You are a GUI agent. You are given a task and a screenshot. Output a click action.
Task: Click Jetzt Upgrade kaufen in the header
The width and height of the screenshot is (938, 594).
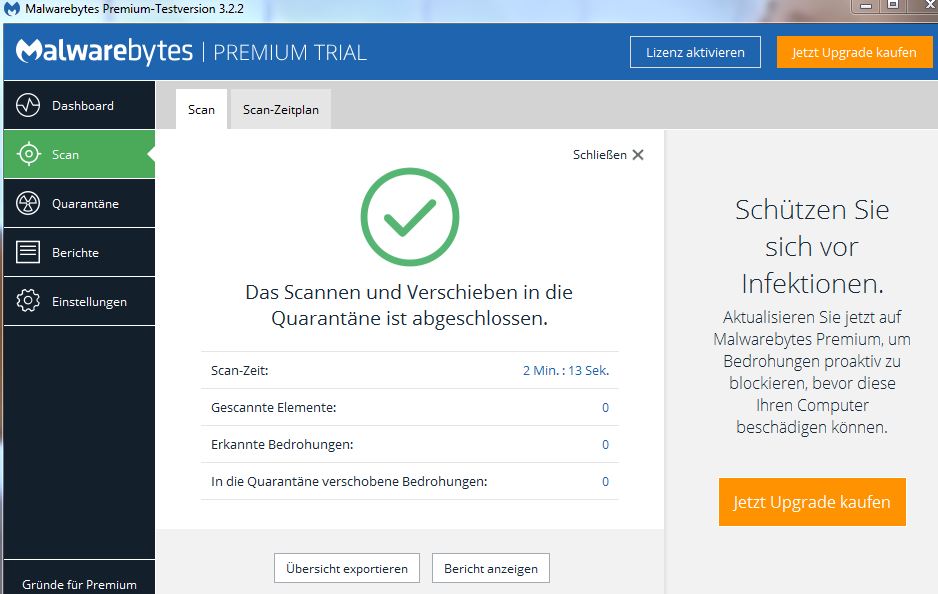(853, 52)
